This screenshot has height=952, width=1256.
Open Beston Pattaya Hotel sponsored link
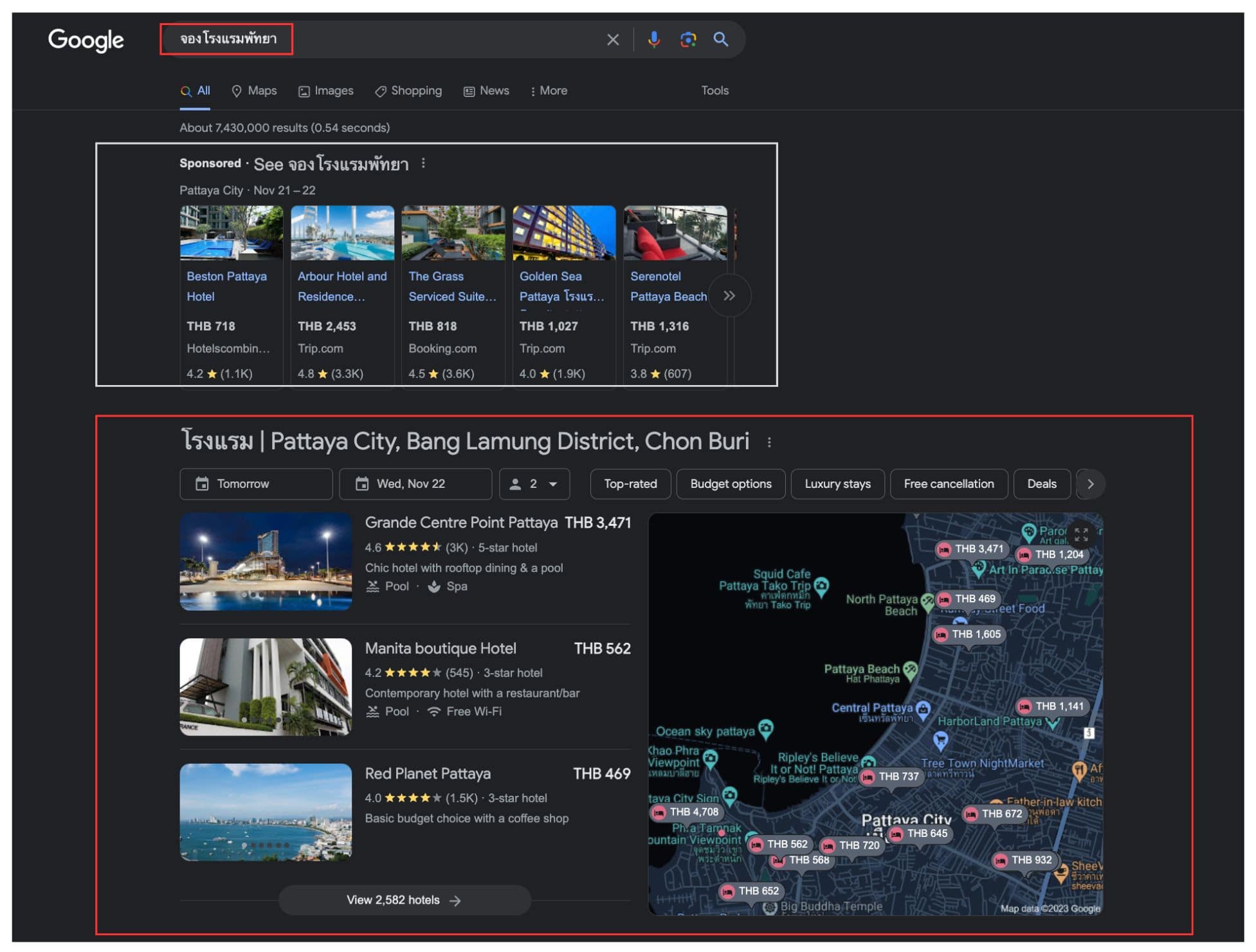[x=226, y=287]
